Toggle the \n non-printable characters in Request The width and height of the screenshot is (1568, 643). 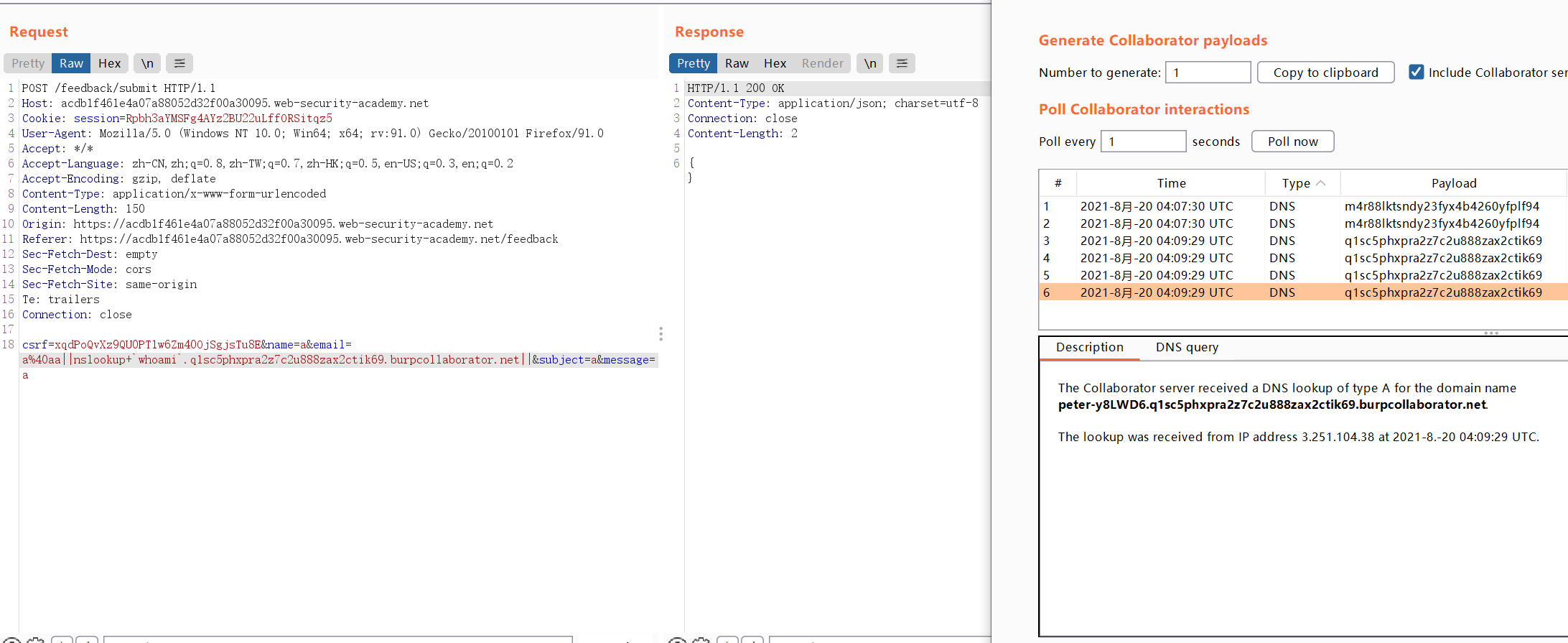(147, 63)
